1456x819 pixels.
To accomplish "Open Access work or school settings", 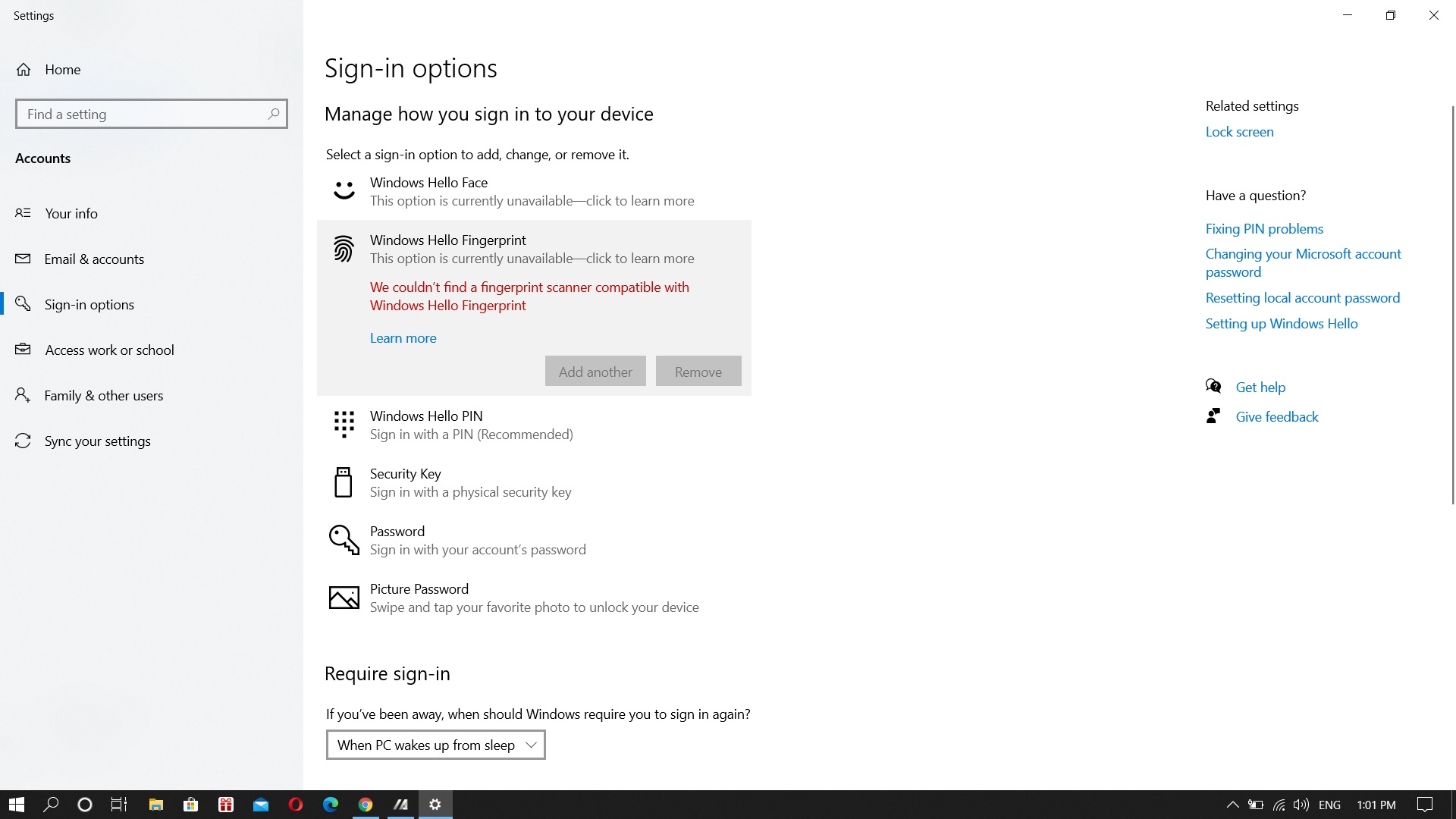I will (109, 350).
